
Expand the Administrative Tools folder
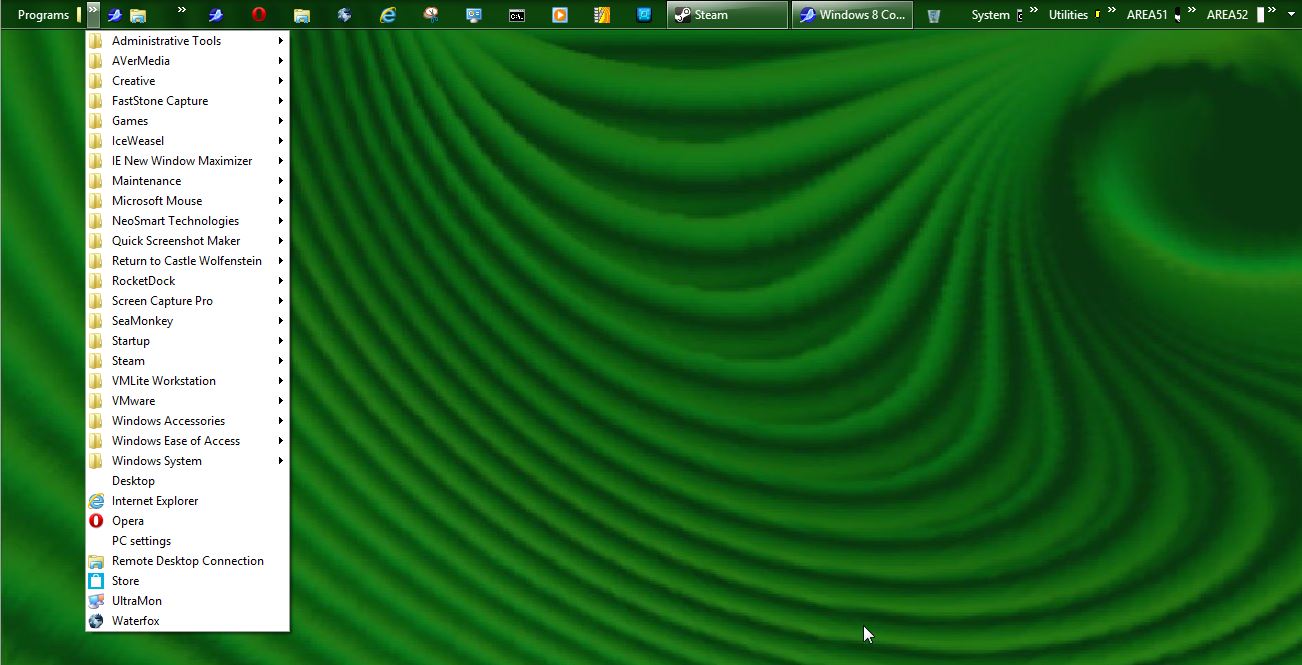pyautogui.click(x=188, y=41)
